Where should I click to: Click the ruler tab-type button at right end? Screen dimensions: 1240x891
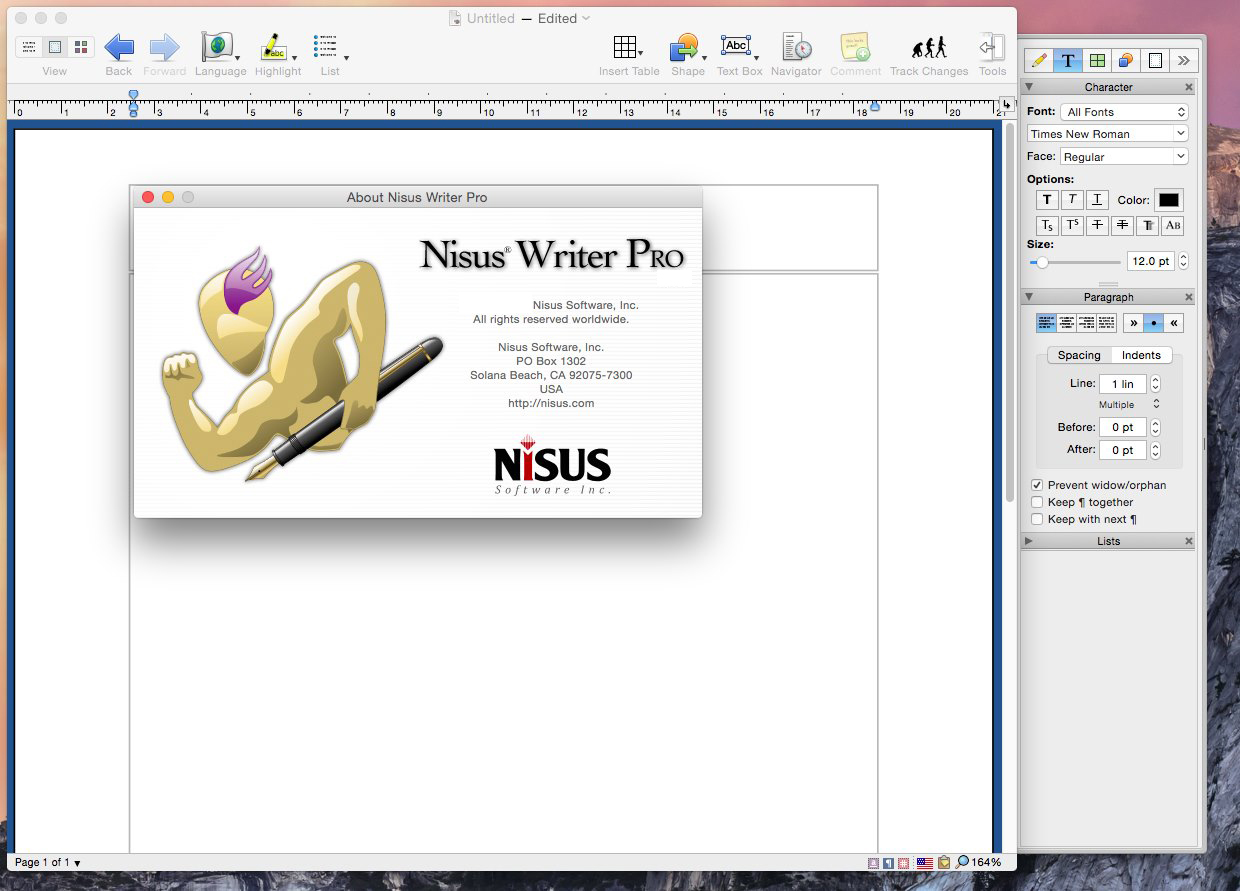tap(1007, 103)
